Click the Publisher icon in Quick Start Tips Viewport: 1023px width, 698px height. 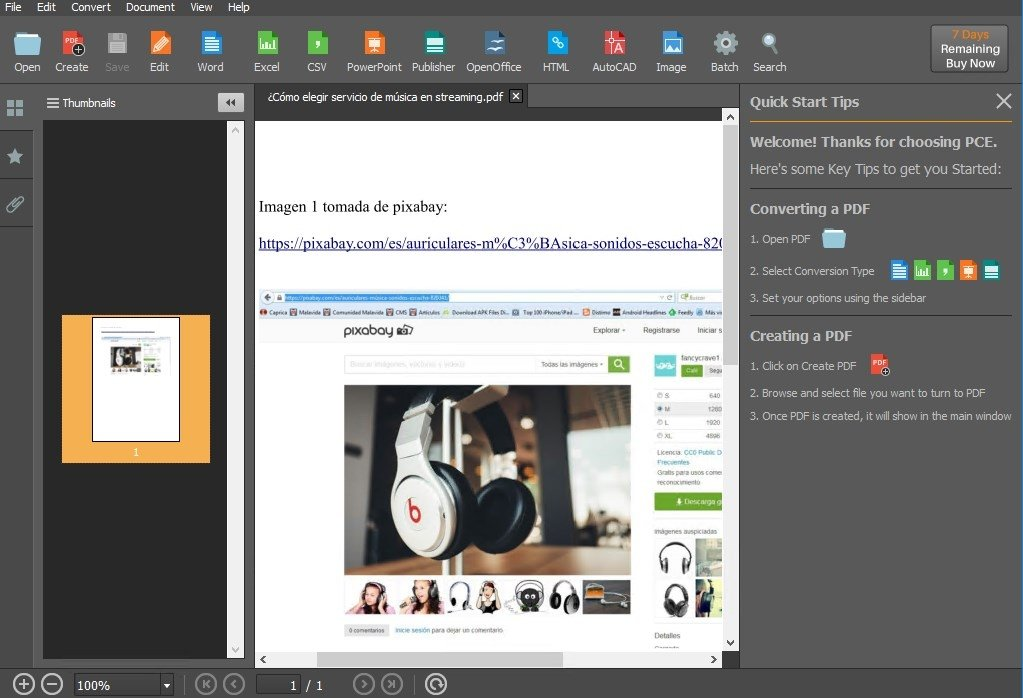point(991,270)
